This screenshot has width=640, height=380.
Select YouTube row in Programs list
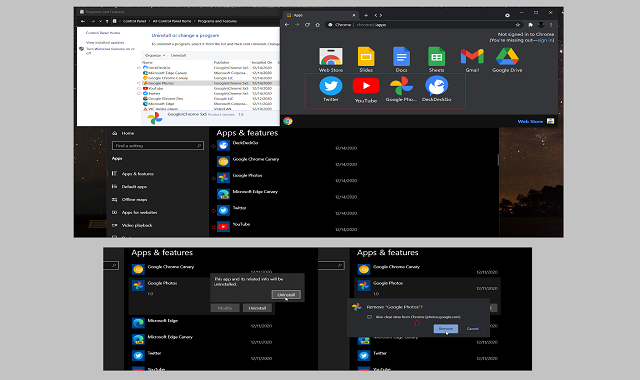210,88
